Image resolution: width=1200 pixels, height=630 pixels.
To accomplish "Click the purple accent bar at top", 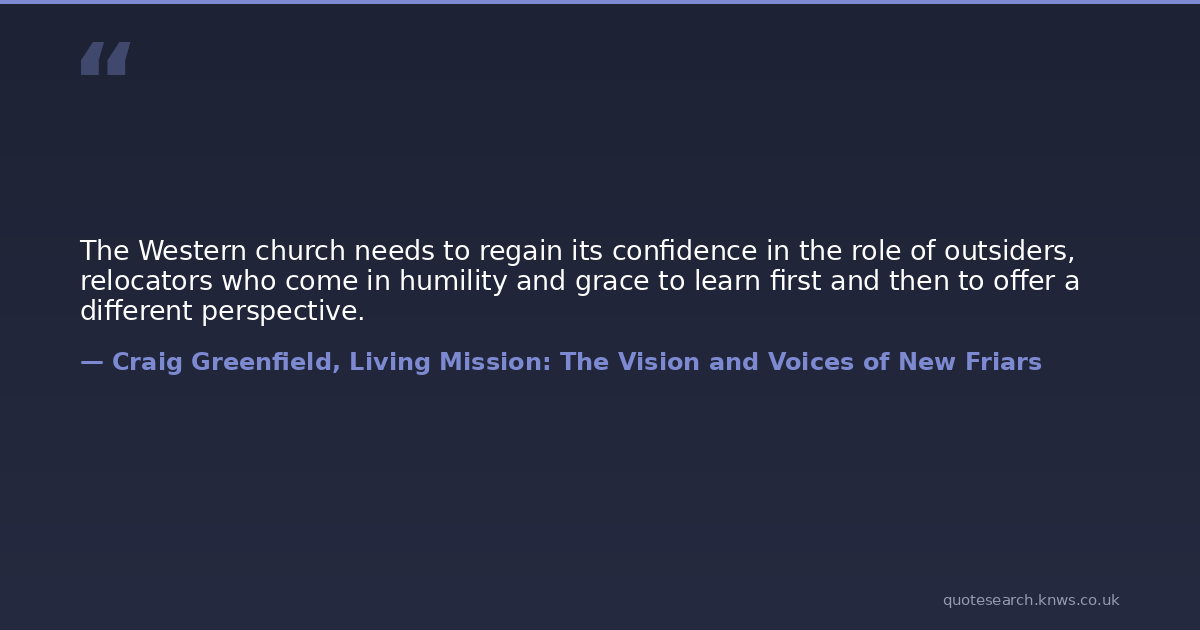I will (x=600, y=2).
